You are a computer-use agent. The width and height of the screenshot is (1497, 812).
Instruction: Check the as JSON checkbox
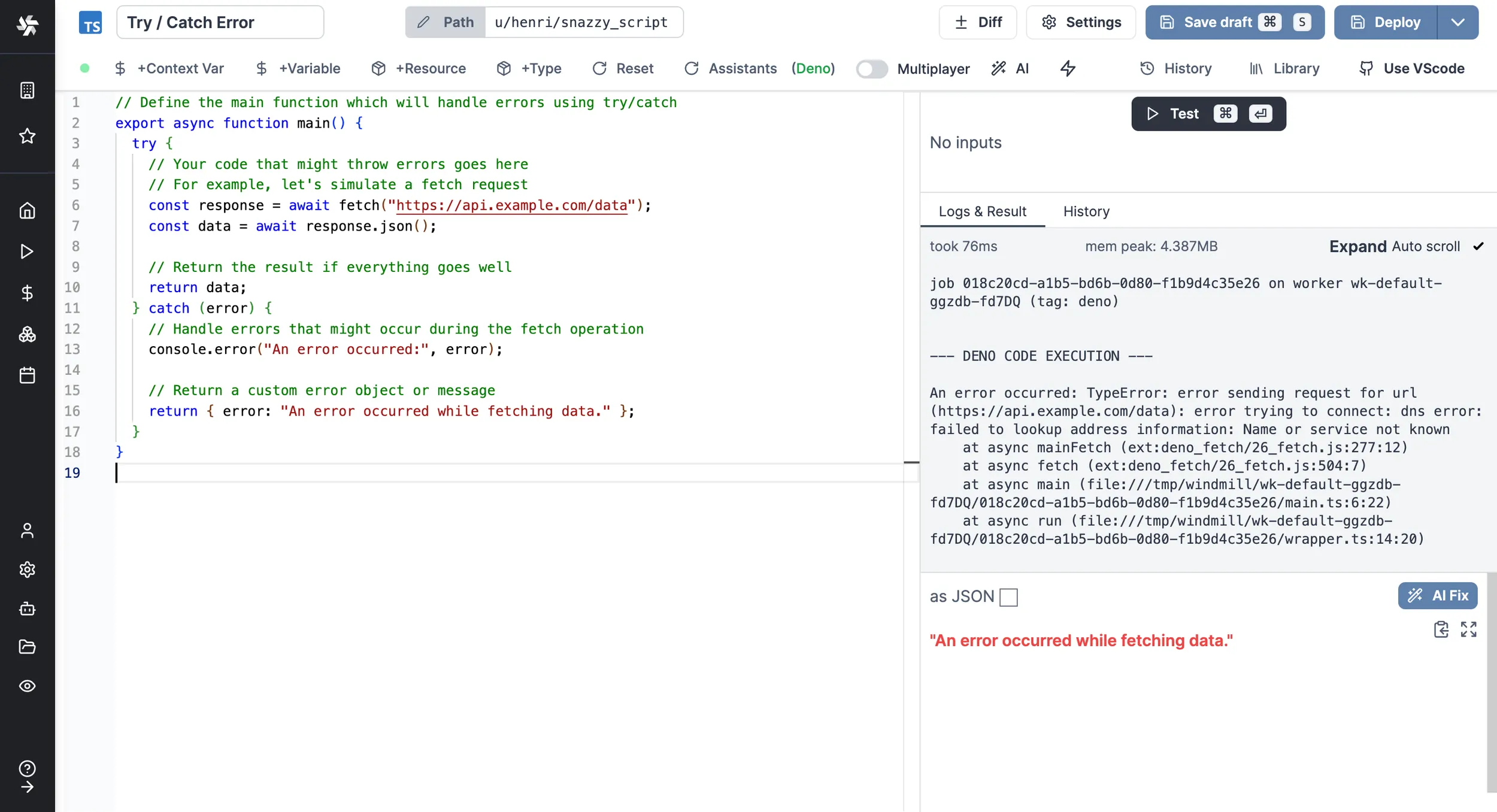point(1008,597)
